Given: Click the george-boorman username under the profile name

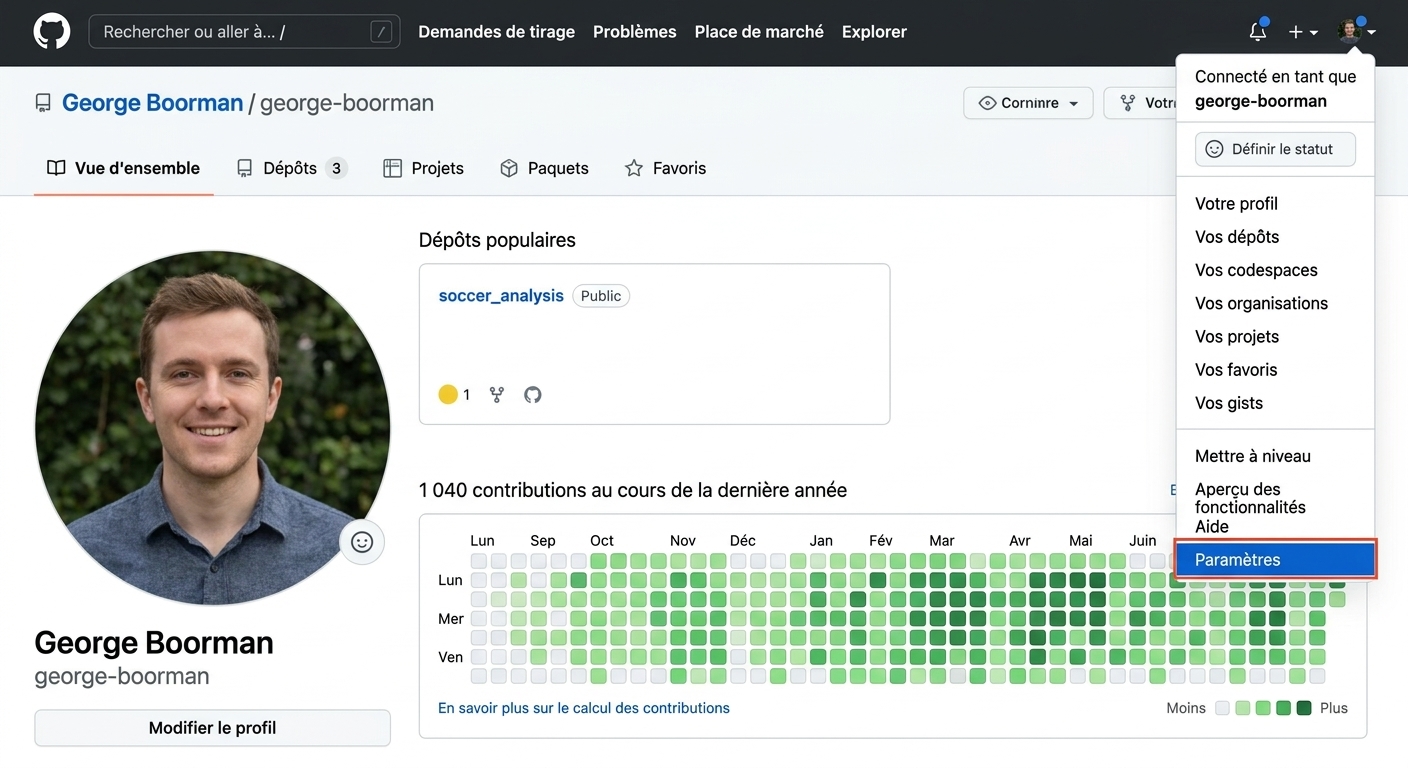Looking at the screenshot, I should coord(122,676).
